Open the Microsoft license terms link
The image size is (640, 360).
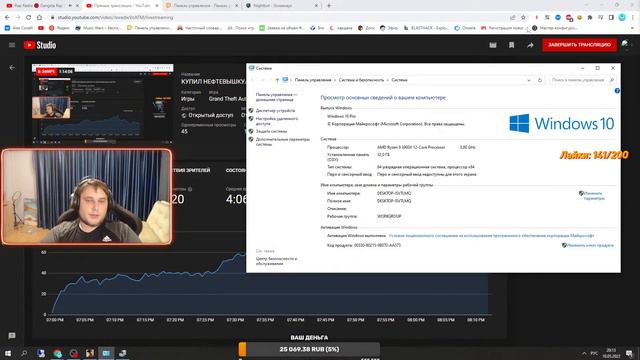point(491,236)
